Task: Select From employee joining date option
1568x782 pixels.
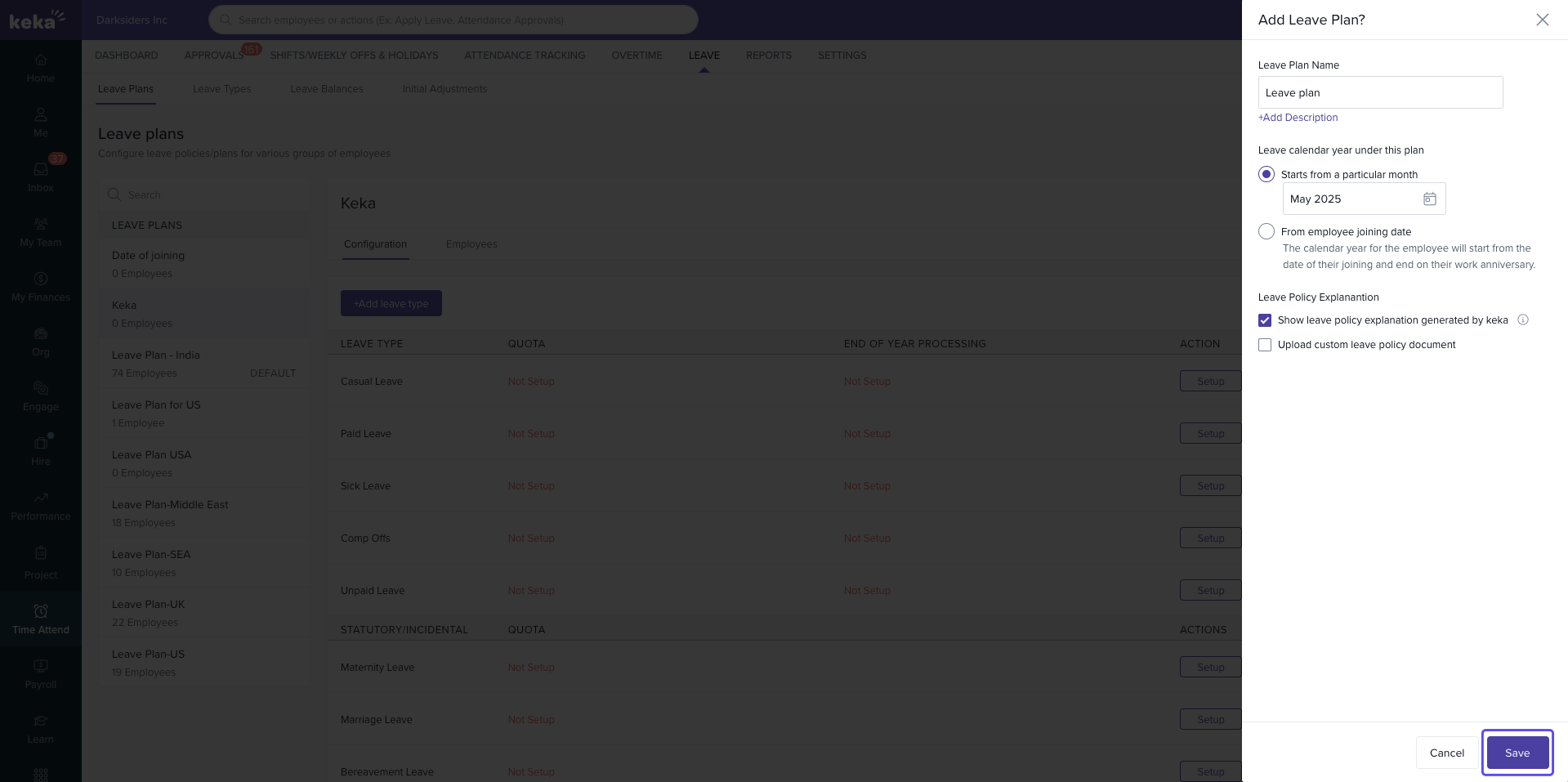Action: 1266,231
